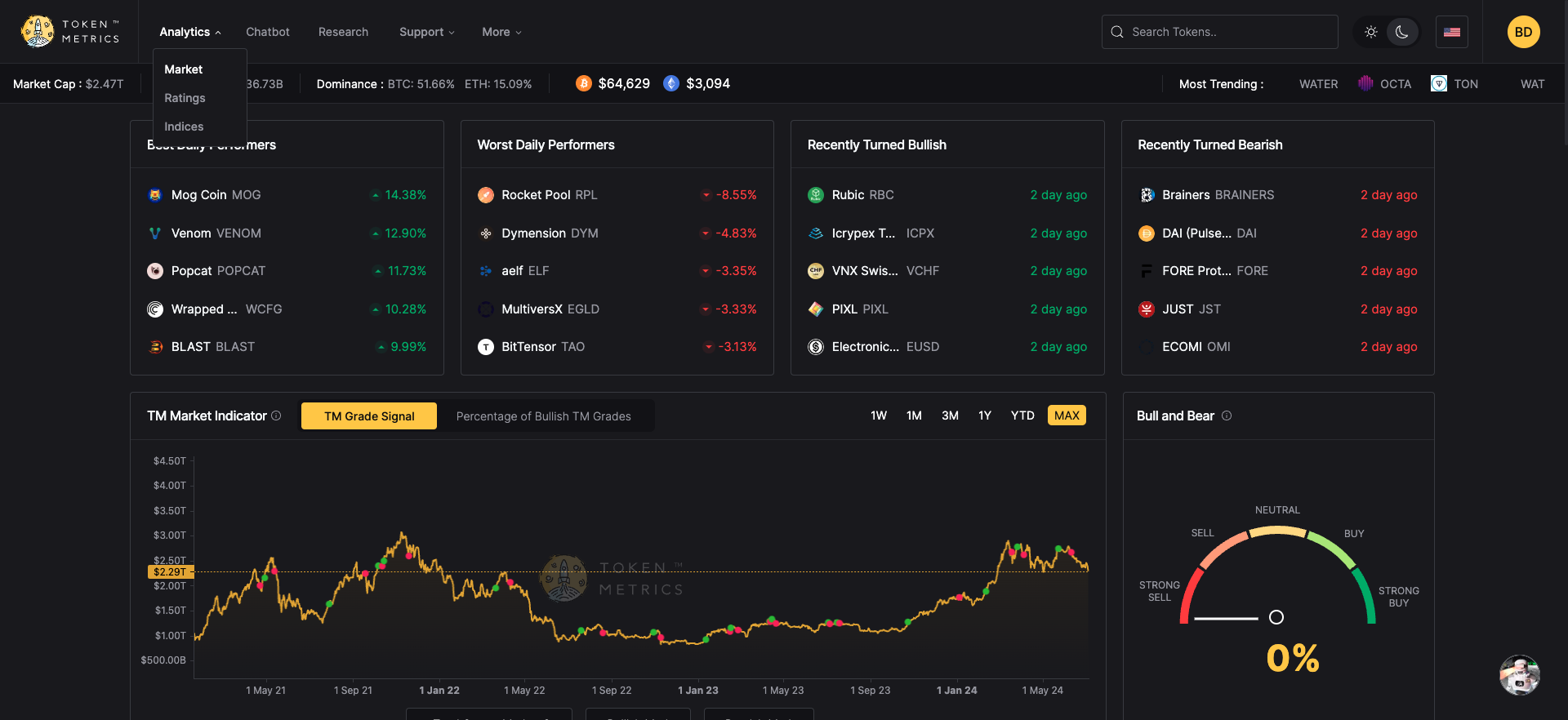Click the FORE Protocol token icon
This screenshot has width=1568, height=720.
coord(1147,271)
